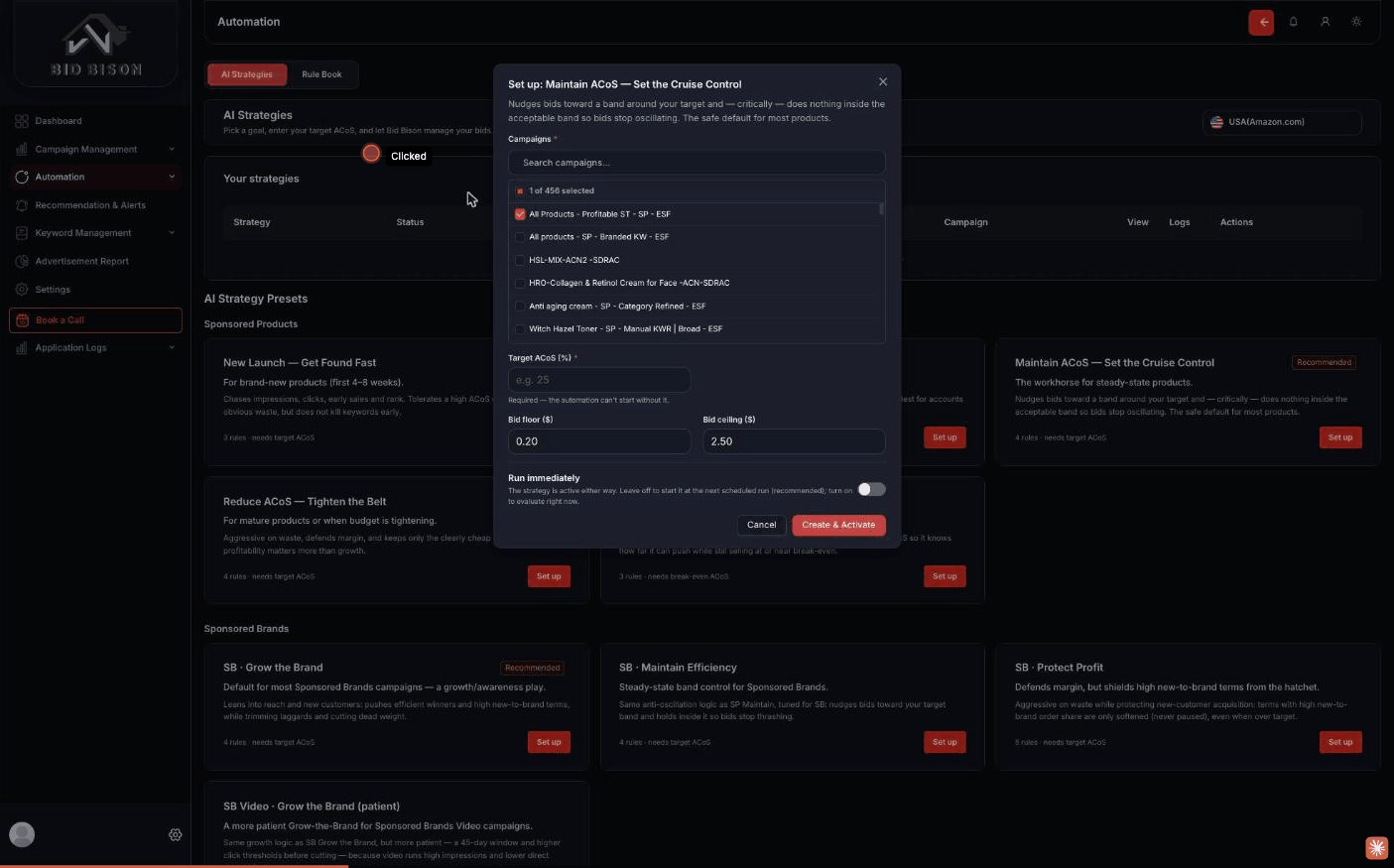
Task: Click the Settings gear icon in sidebar menu
Action: [x=22, y=290]
